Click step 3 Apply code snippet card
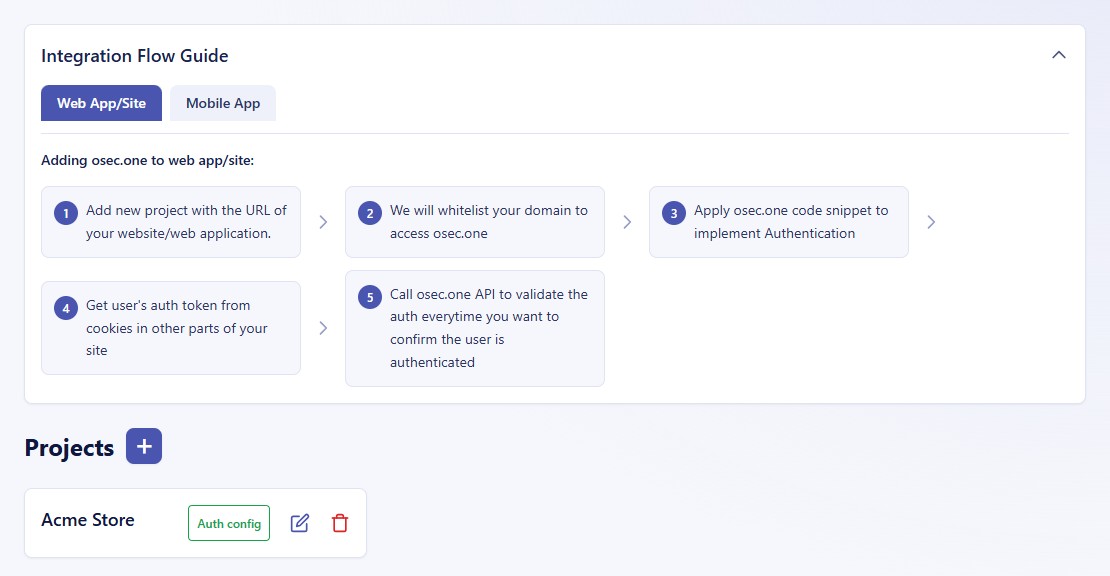Screen dimensions: 1110x576 point(779,222)
